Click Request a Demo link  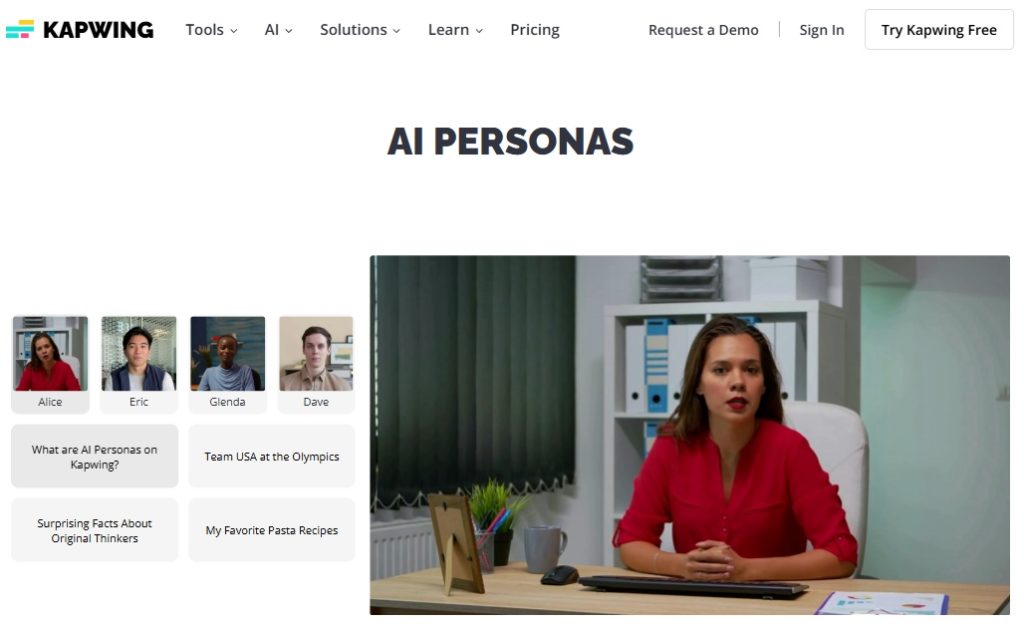703,30
